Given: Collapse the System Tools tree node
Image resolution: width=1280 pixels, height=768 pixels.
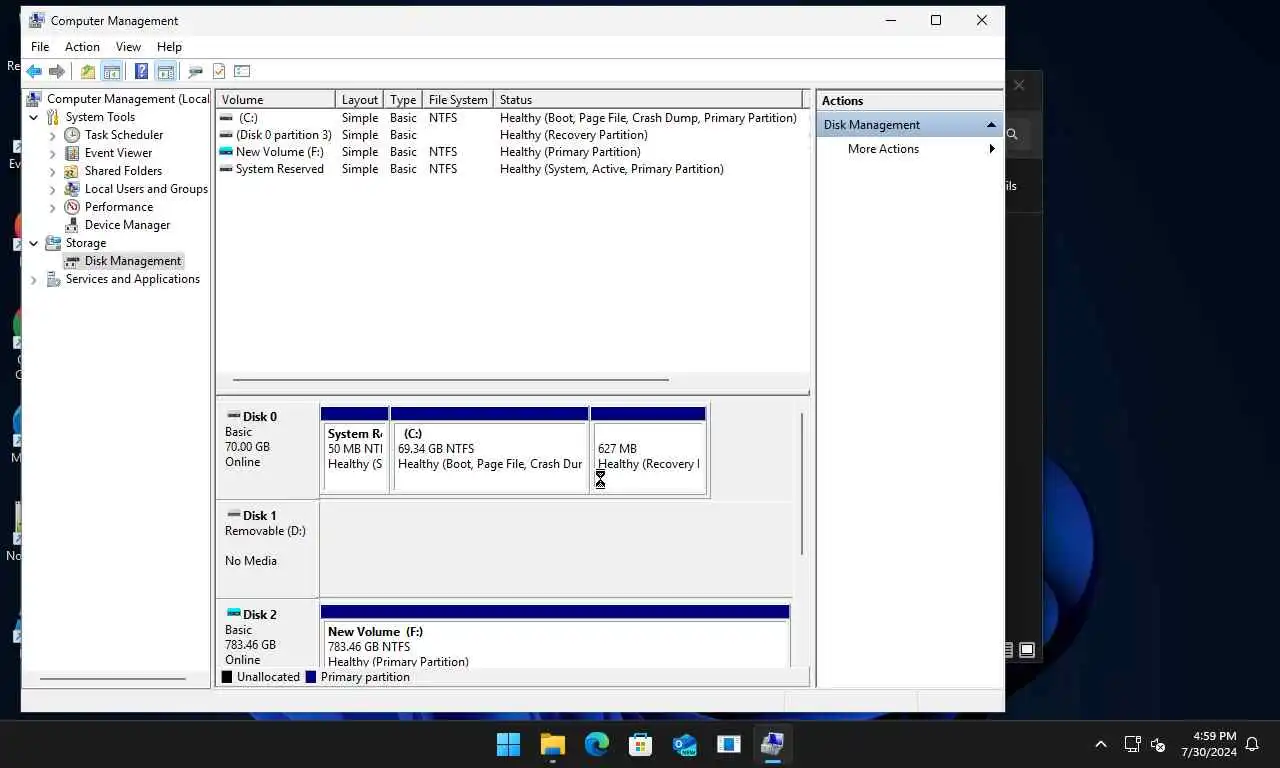Looking at the screenshot, I should [x=34, y=117].
